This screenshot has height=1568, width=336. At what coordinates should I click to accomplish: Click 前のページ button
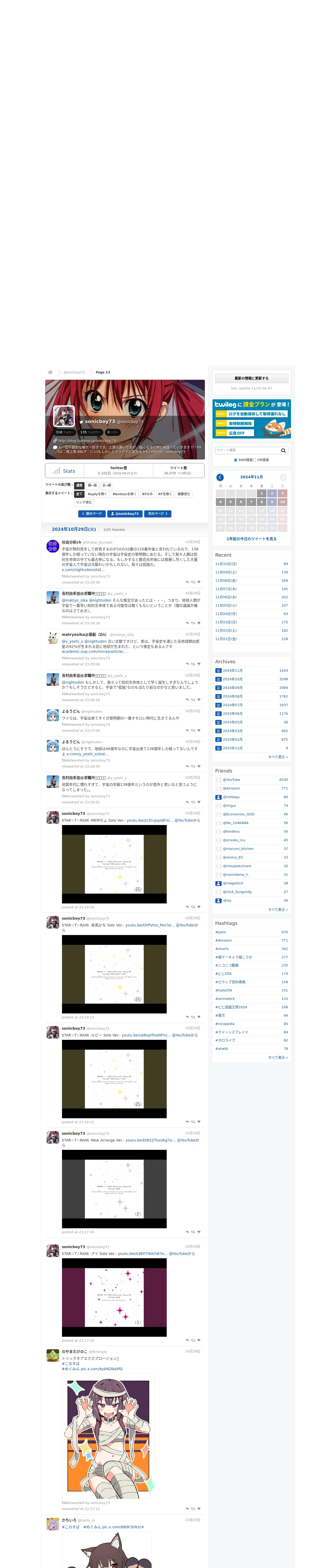click(x=92, y=514)
